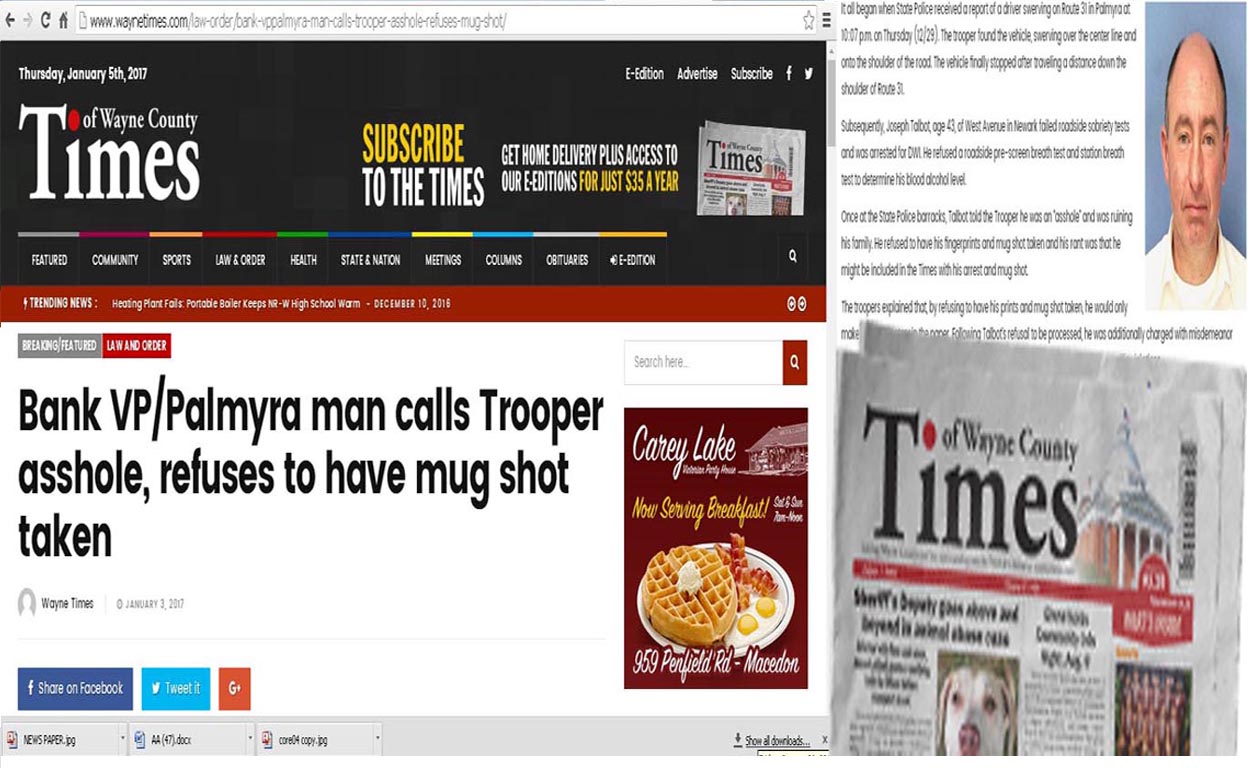Click the browser back arrow

10,20
